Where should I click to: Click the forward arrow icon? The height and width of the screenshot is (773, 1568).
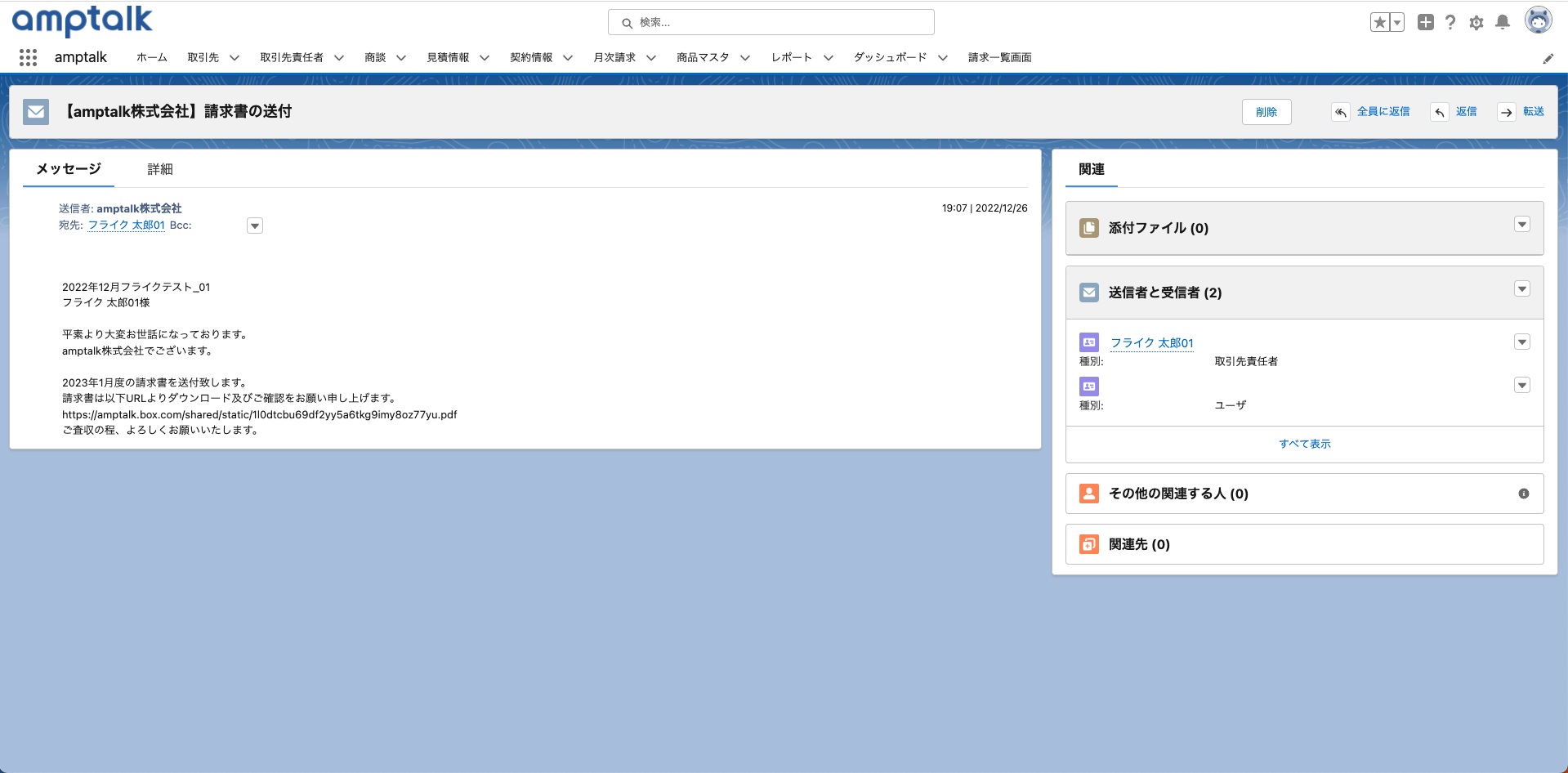[x=1507, y=112]
